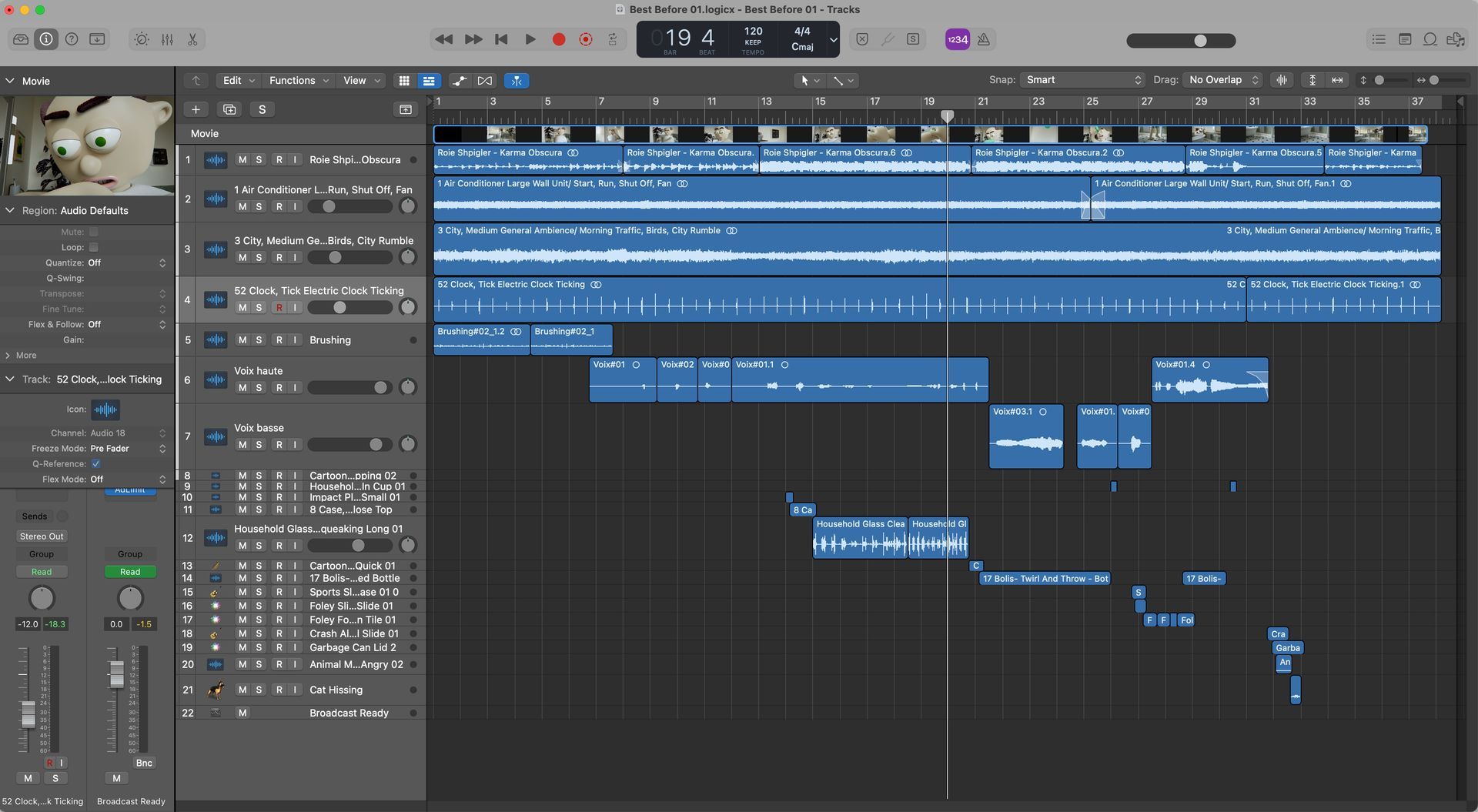Click the Bnc bounce button
Image resolution: width=1478 pixels, height=812 pixels.
[144, 763]
